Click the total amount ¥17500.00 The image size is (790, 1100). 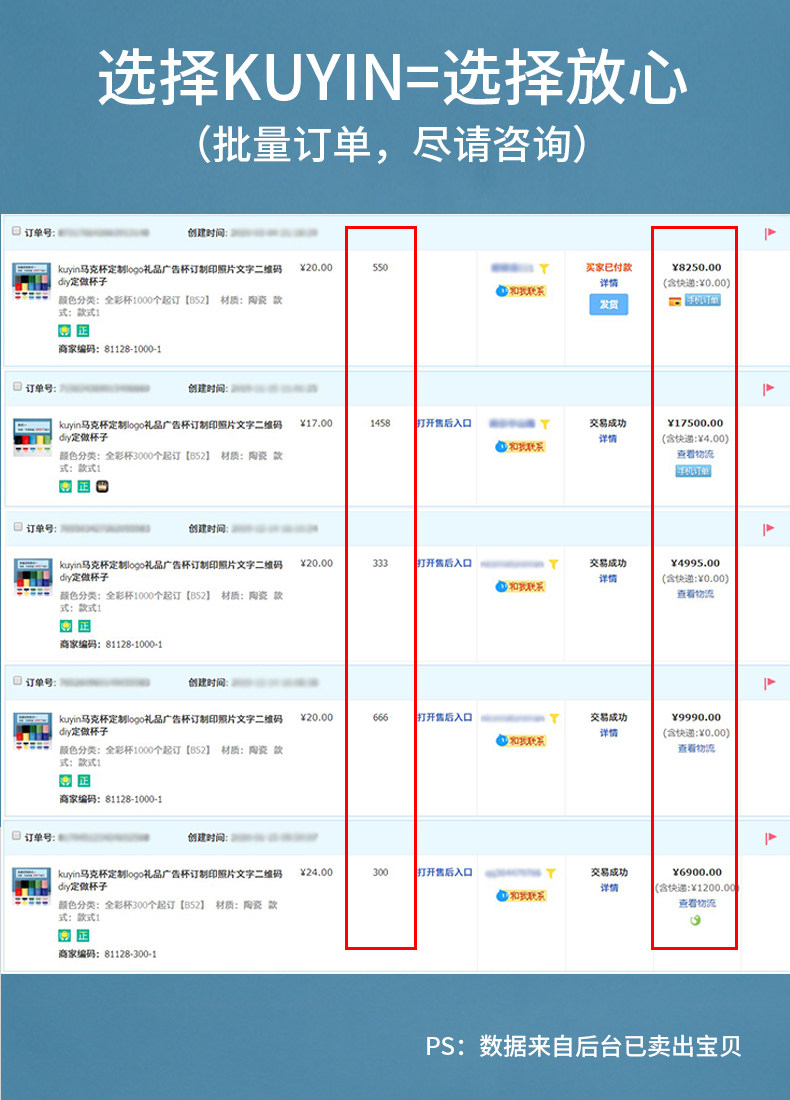click(x=695, y=423)
